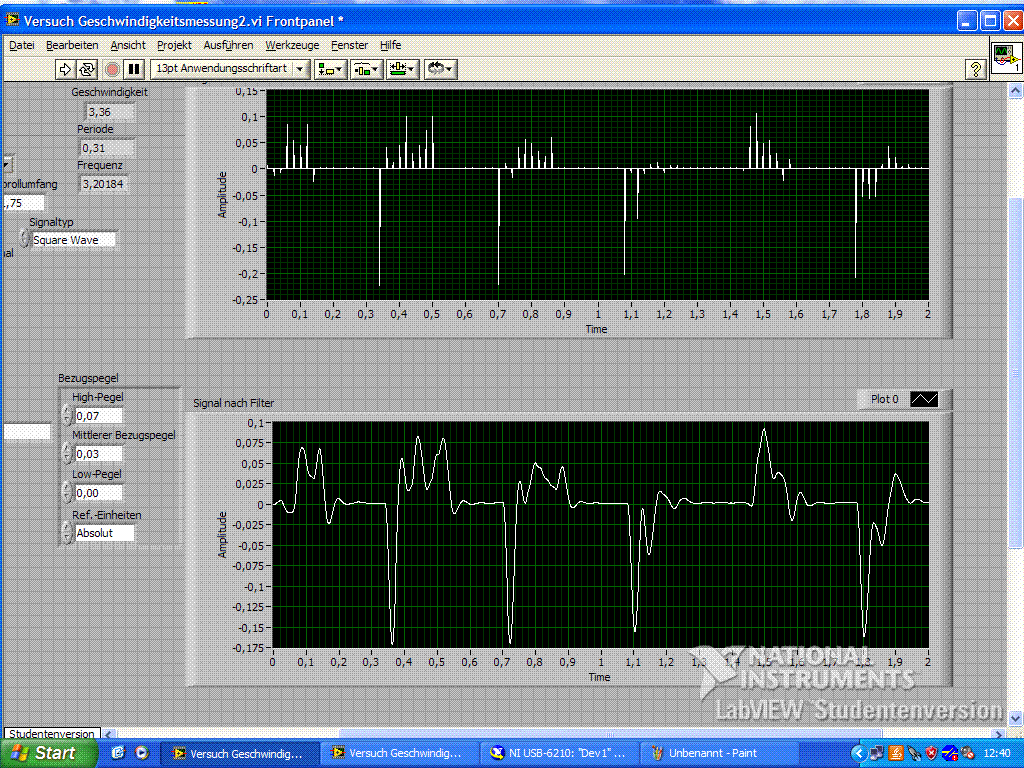Click the vertical scrollbar up arrow
Screen dimensions: 1024x768
point(1016,91)
